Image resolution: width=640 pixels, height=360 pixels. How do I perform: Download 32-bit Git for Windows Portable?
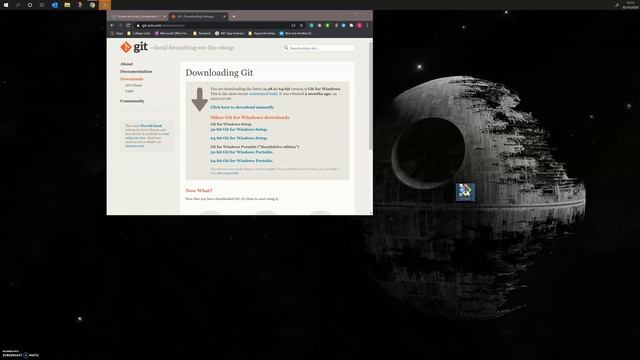coord(242,152)
